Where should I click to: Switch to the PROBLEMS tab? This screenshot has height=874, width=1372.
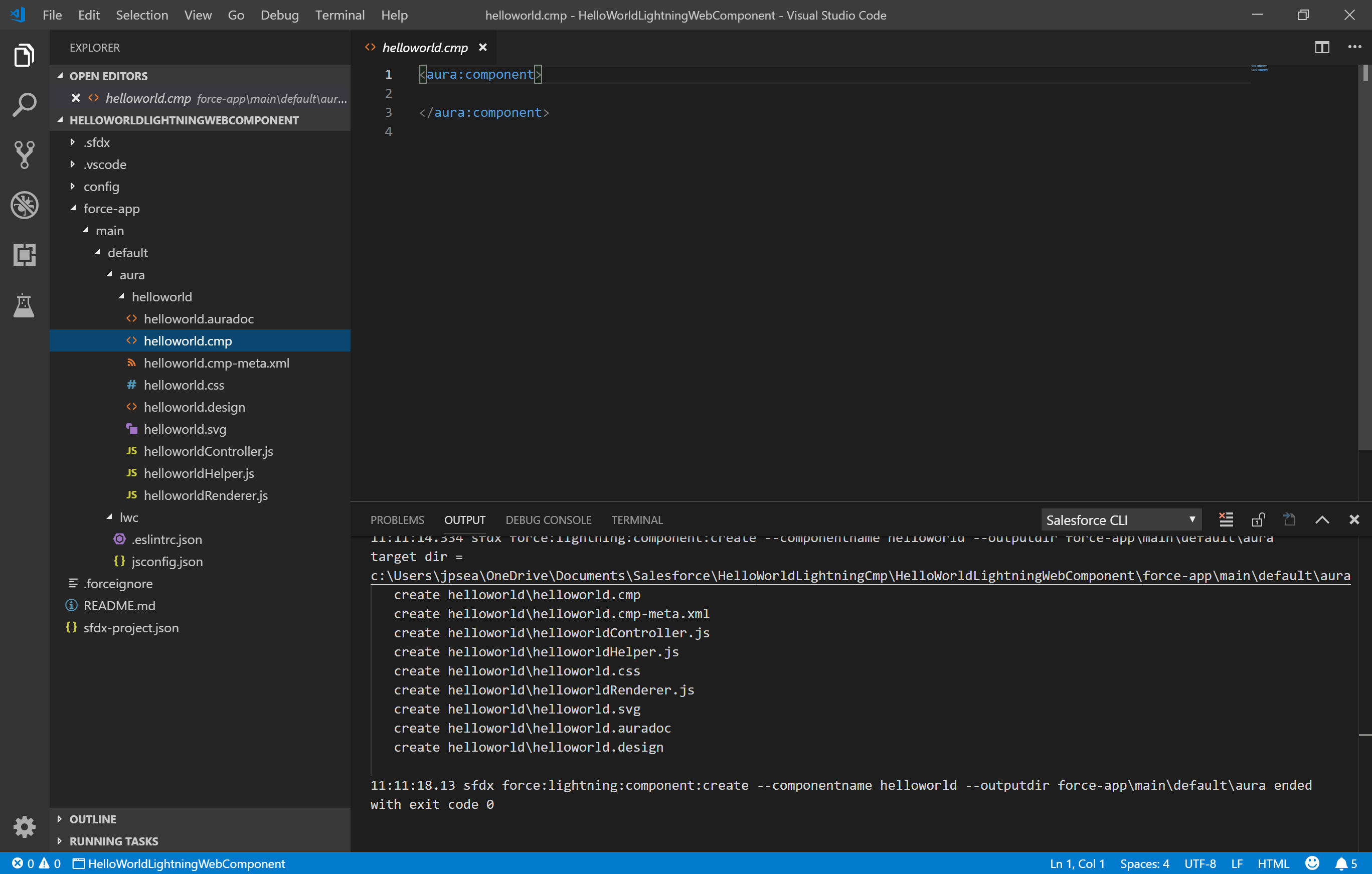[397, 519]
